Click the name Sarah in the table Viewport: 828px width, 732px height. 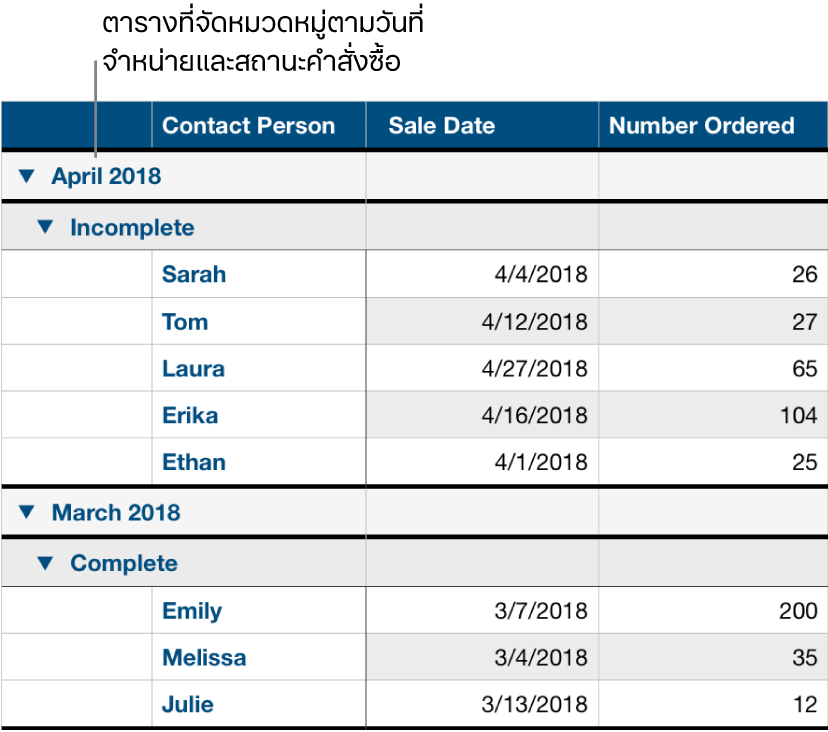(x=193, y=274)
